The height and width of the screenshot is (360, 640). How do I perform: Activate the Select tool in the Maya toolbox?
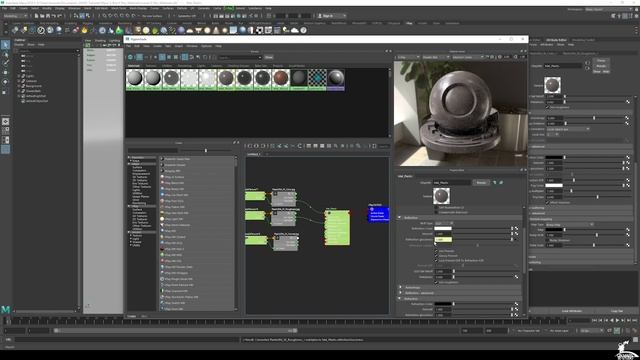[x=5, y=44]
